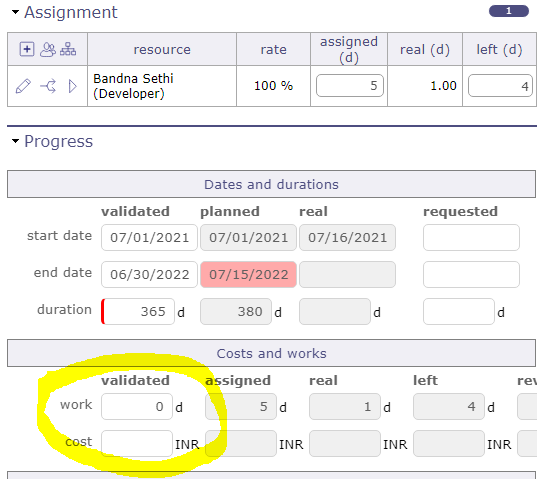Click the left days input field
540x479 pixels.
[500, 85]
